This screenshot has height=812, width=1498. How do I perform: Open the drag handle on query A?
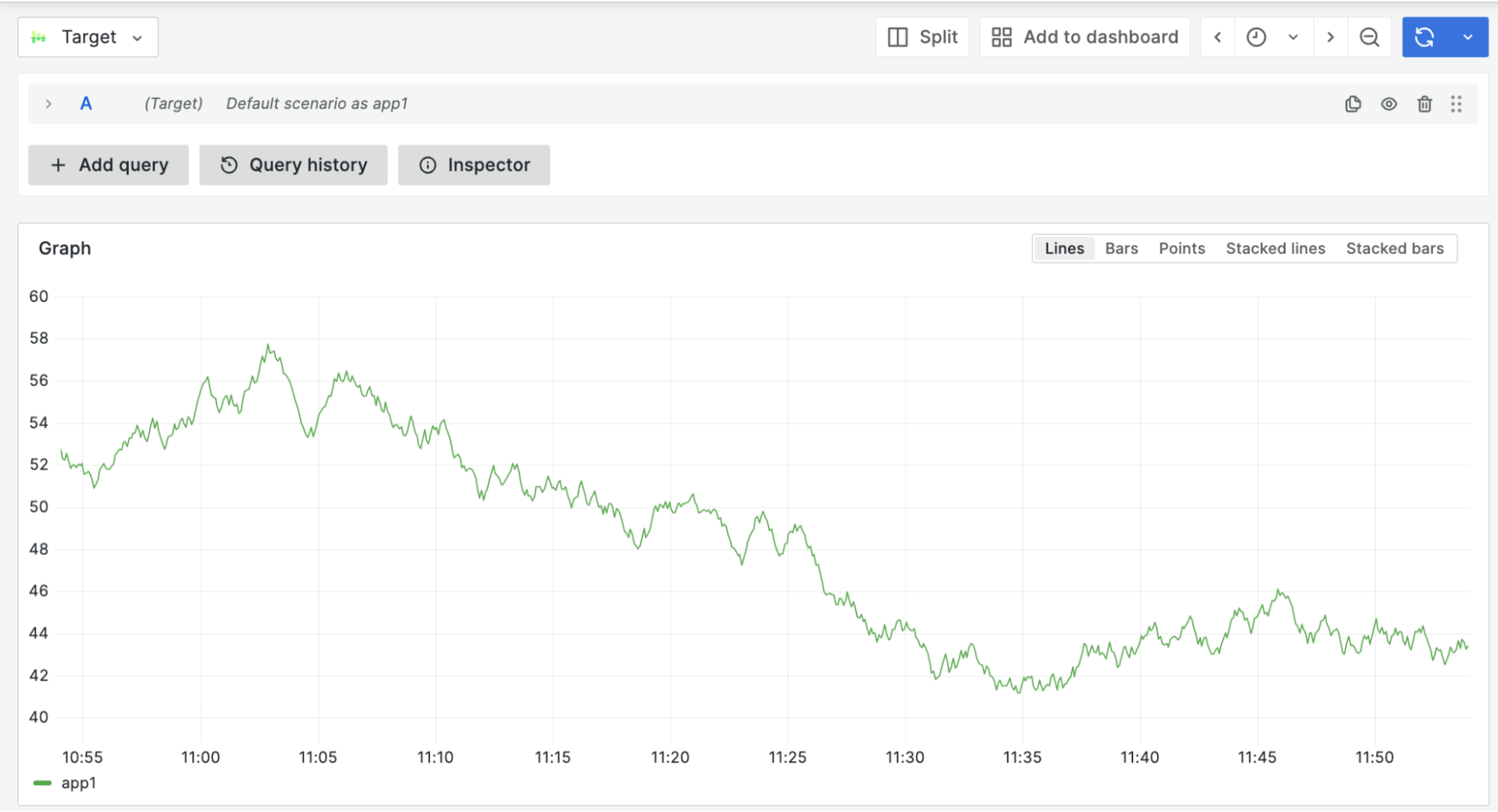[1457, 103]
